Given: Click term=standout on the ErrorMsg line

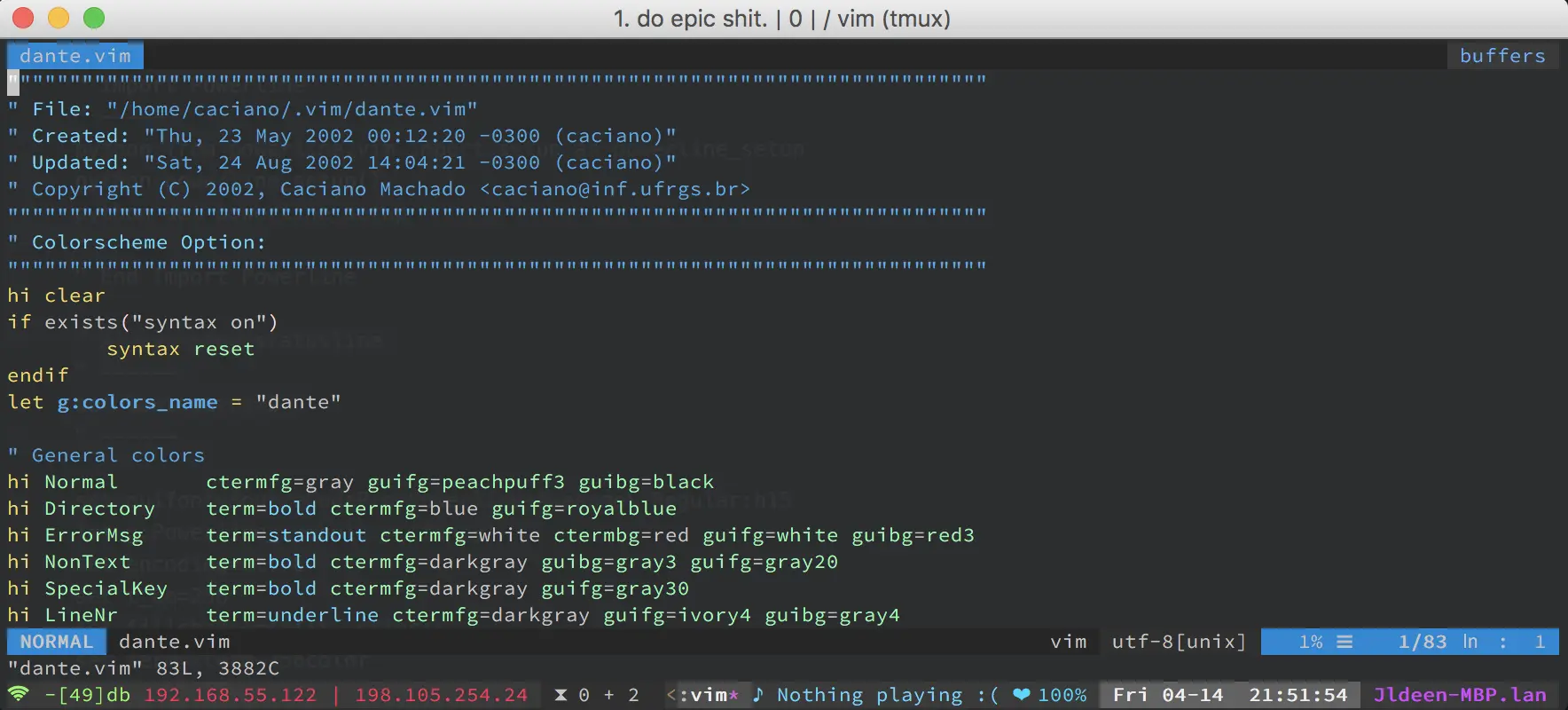Looking at the screenshot, I should tap(286, 535).
